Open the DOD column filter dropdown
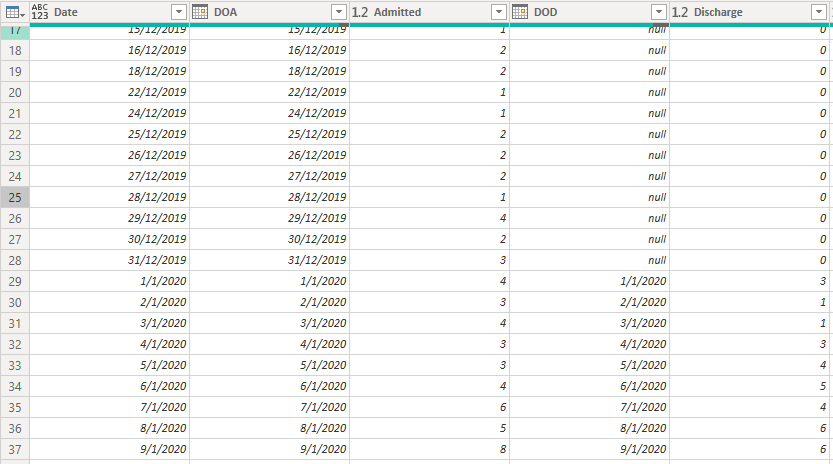833x464 pixels. pyautogui.click(x=659, y=12)
